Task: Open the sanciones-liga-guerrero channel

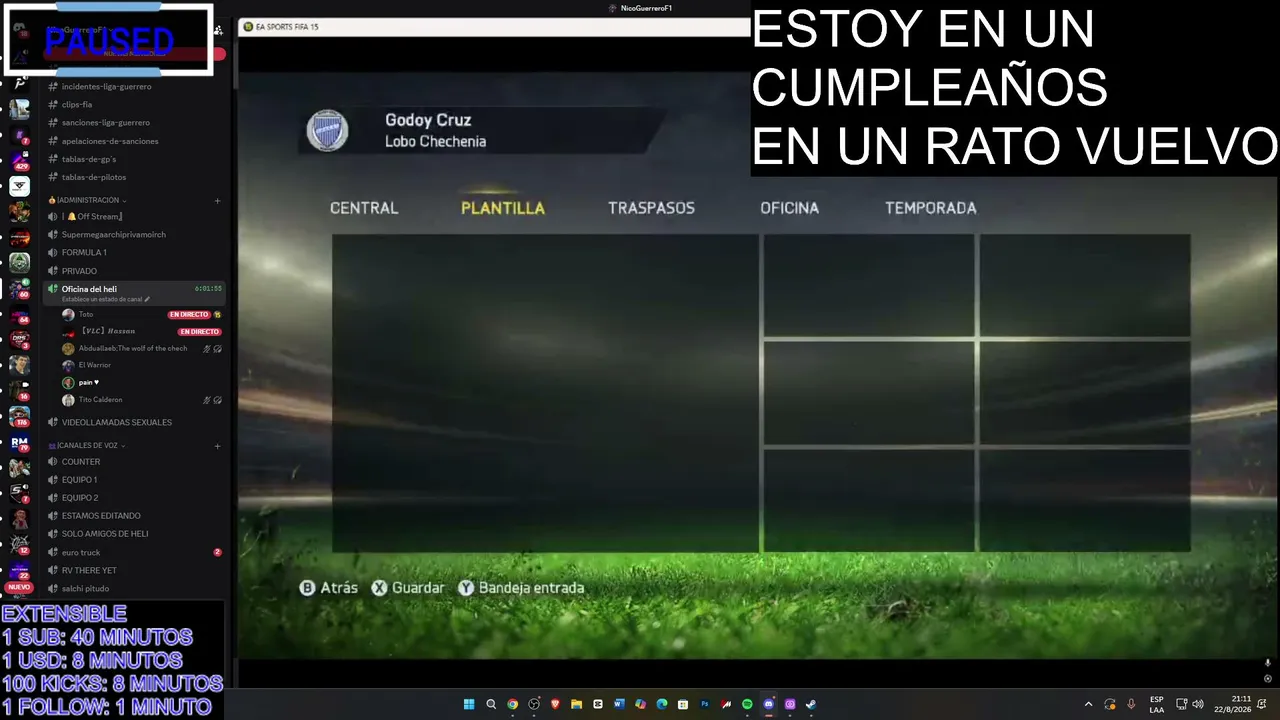Action: click(106, 123)
